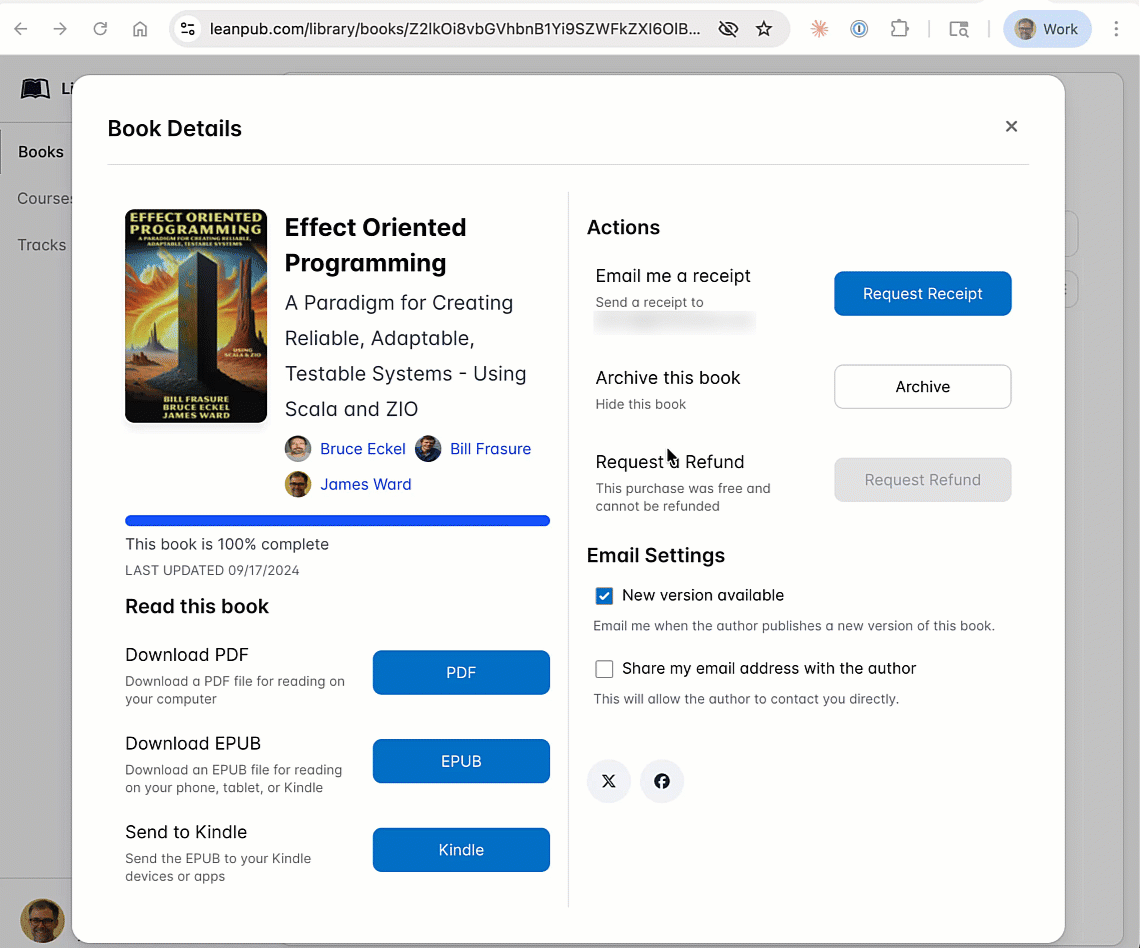
Task: Click 'This purchase was free' refund note
Action: (x=683, y=497)
